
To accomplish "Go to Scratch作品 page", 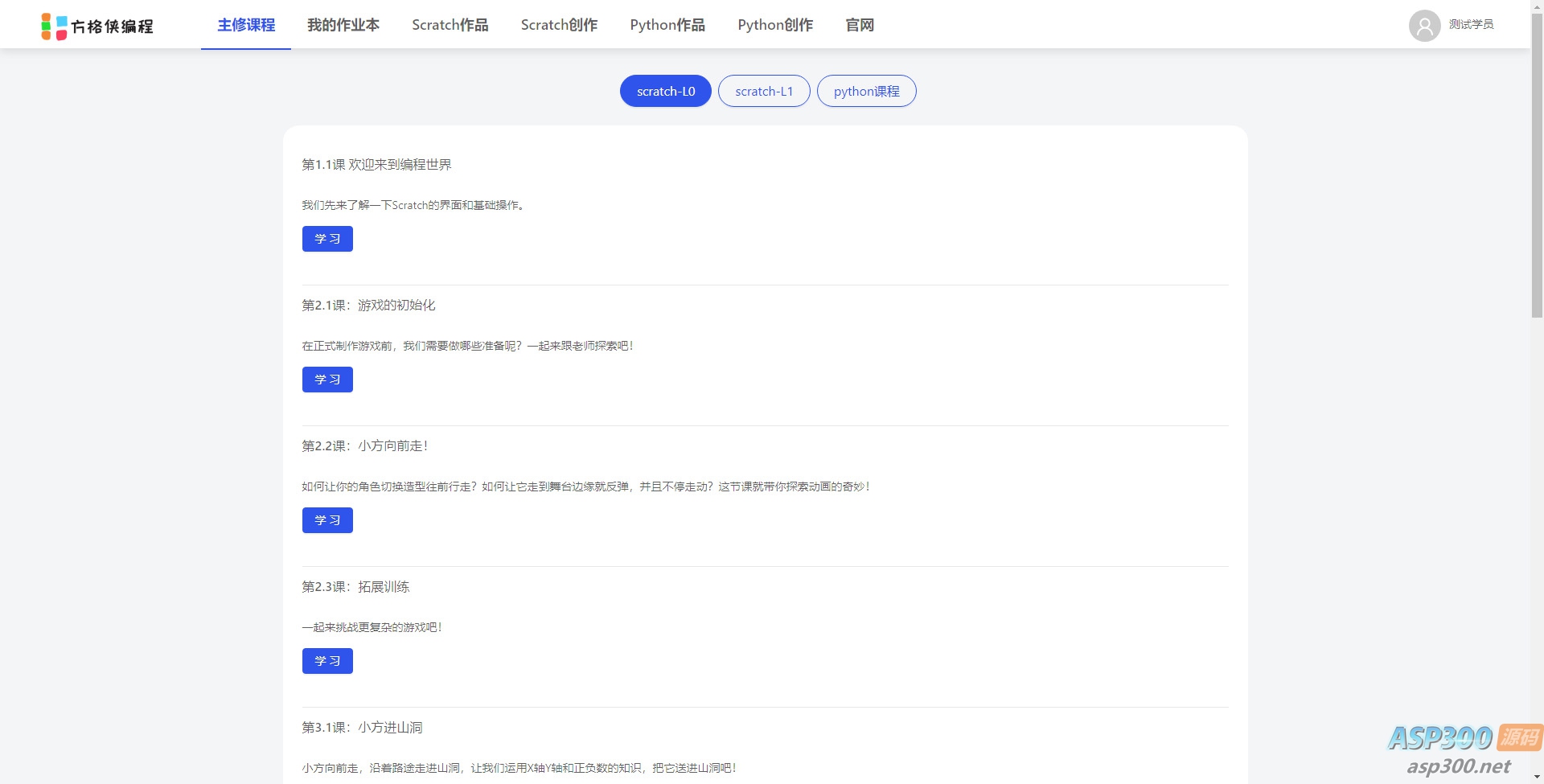I will click(450, 25).
